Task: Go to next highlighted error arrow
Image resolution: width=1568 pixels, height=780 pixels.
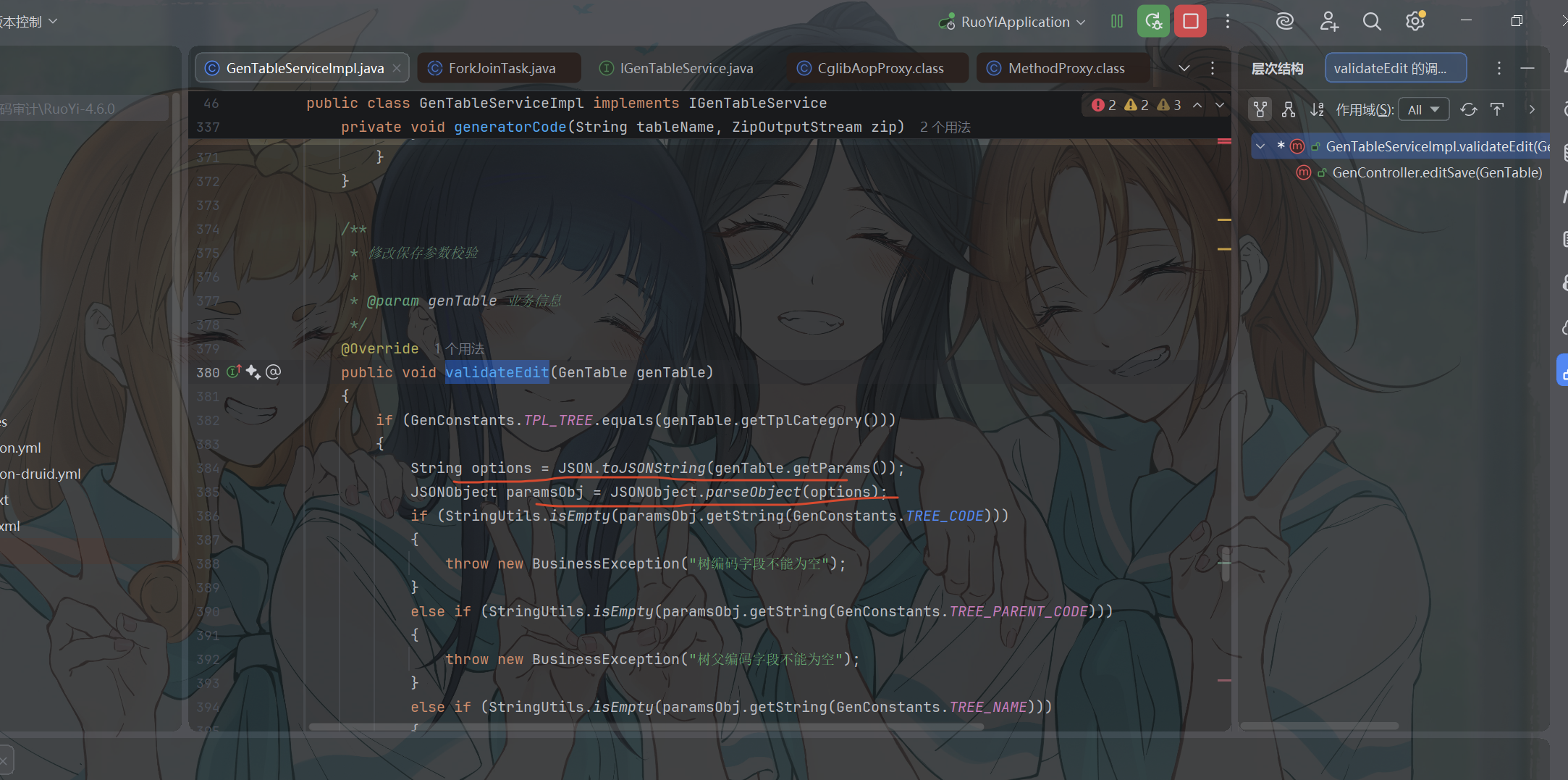Action: pyautogui.click(x=1220, y=105)
